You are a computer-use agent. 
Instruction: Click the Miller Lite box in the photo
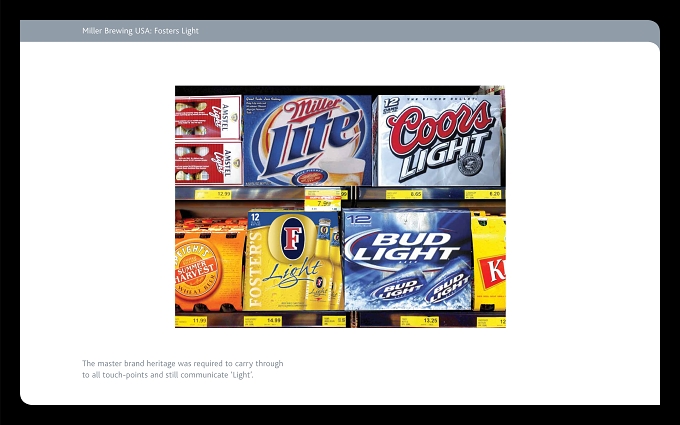pos(307,141)
